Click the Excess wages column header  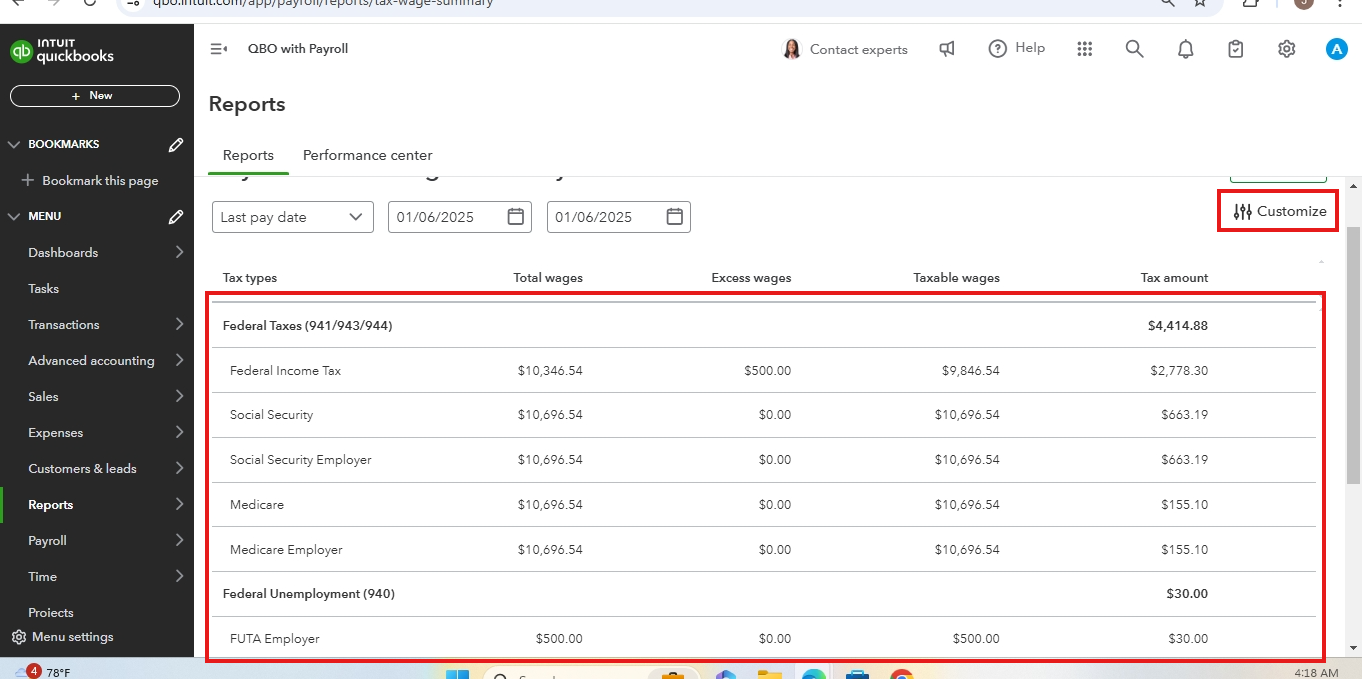click(x=751, y=278)
